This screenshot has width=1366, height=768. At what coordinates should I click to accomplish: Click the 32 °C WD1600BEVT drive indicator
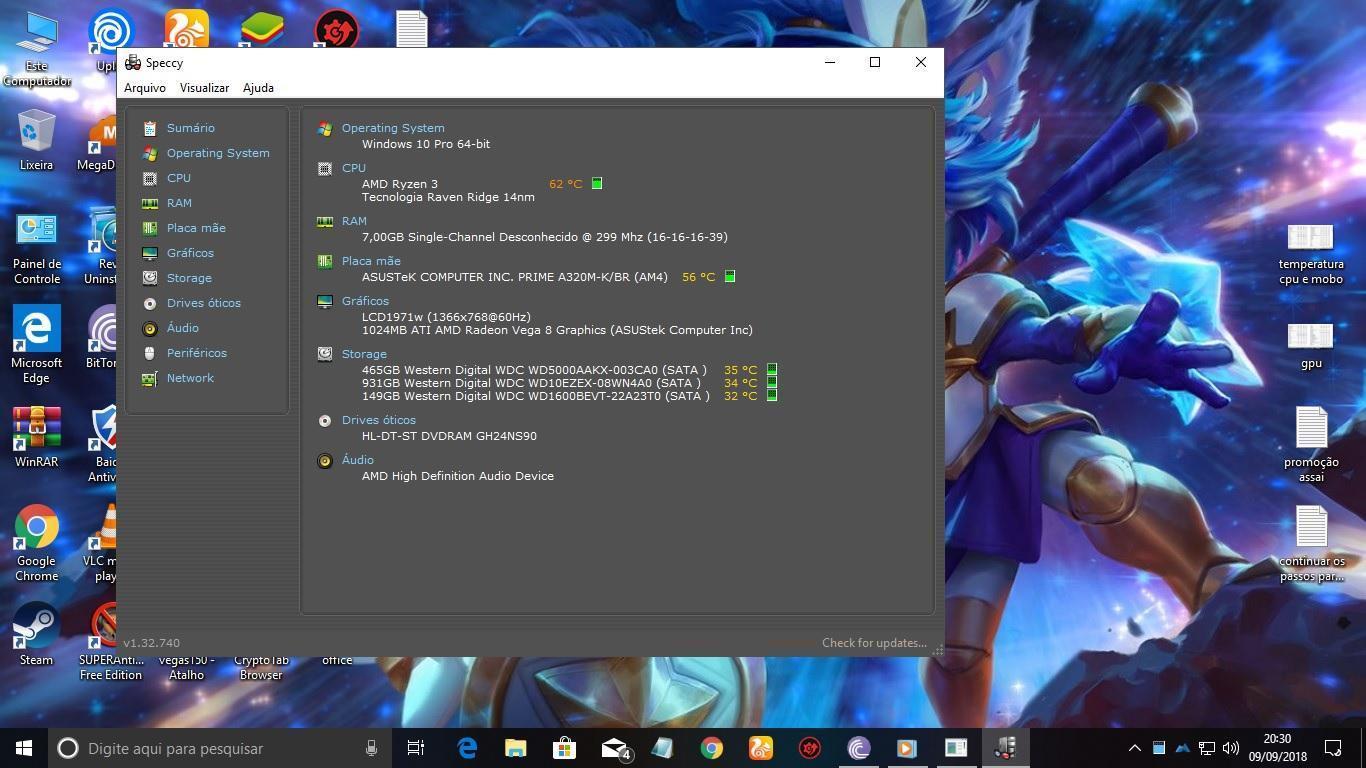[772, 396]
